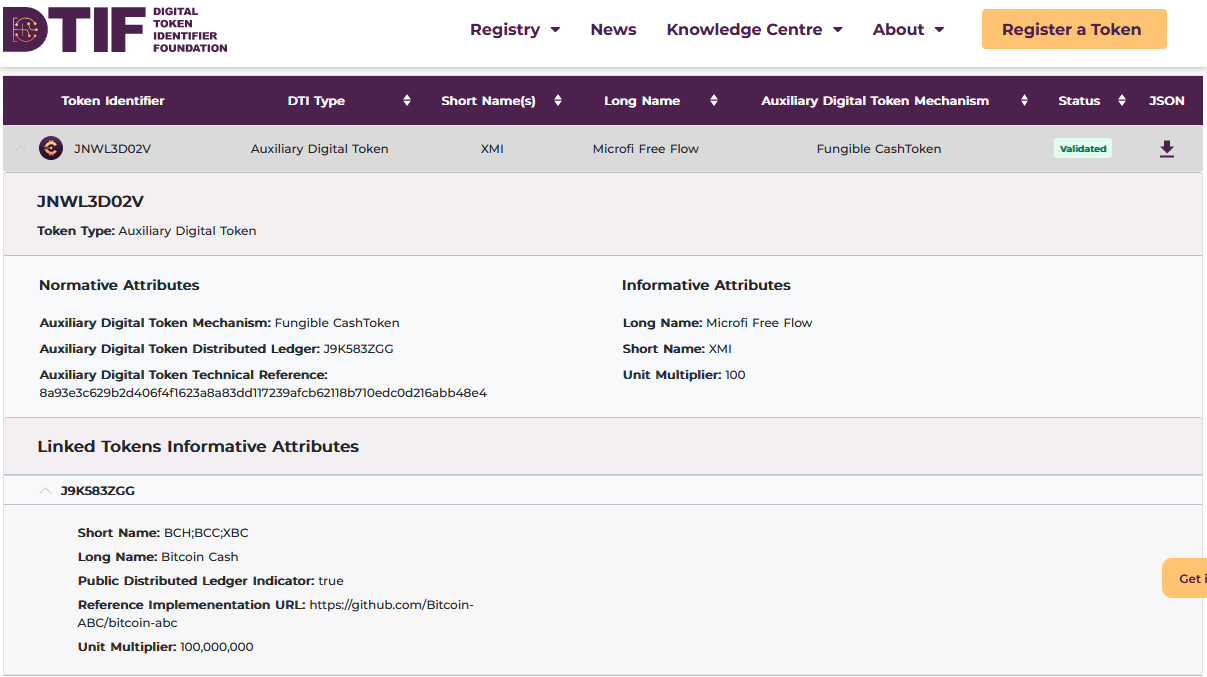The image size is (1207, 677).
Task: Click the partially visible Get button
Action: coord(1185,578)
